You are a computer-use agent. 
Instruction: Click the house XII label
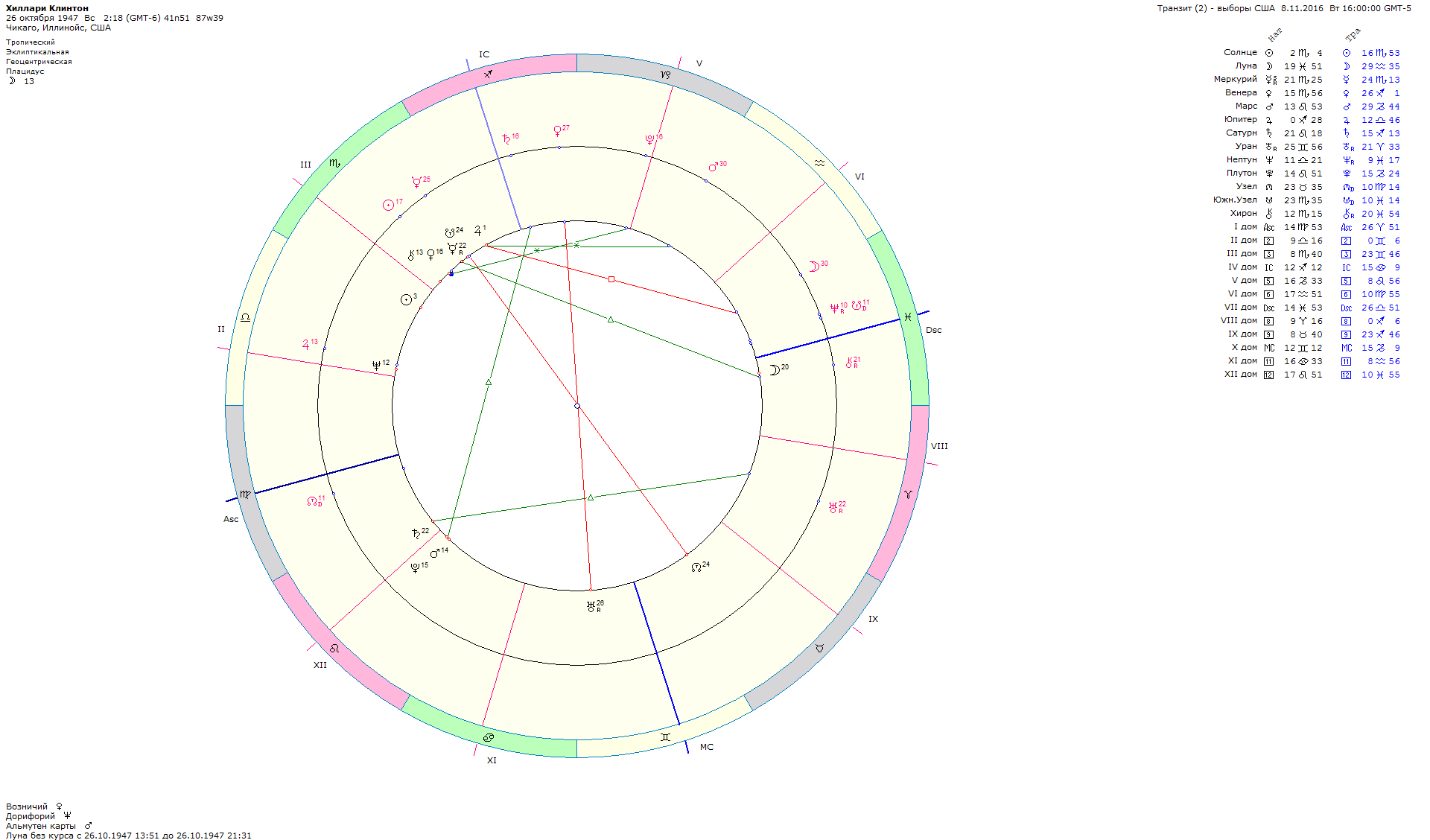[320, 665]
